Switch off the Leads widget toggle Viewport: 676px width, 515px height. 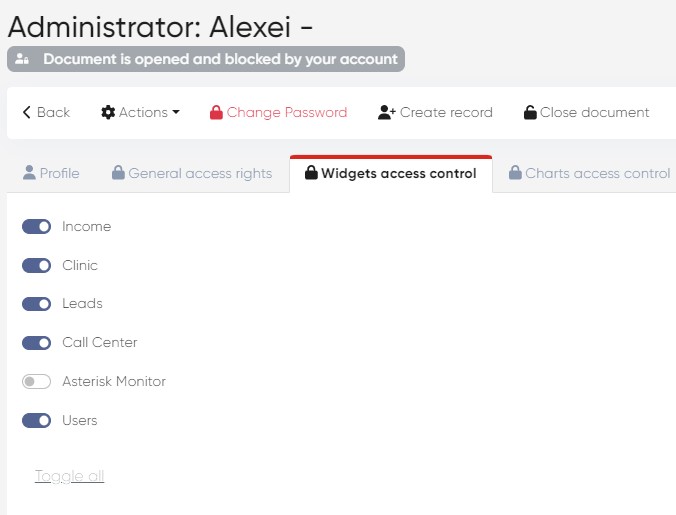(37, 304)
